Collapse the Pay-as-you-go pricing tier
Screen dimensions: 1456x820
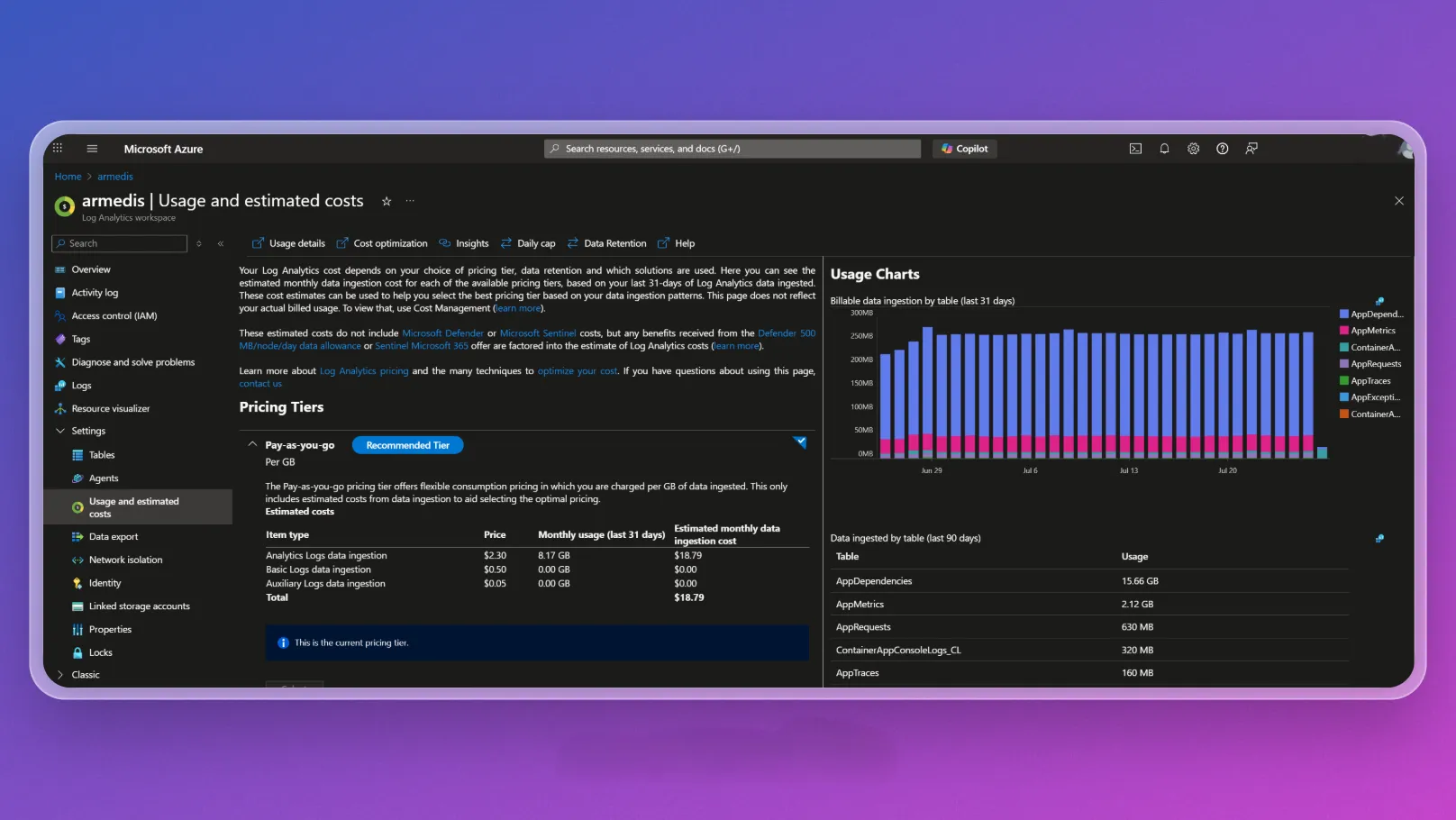click(x=252, y=444)
